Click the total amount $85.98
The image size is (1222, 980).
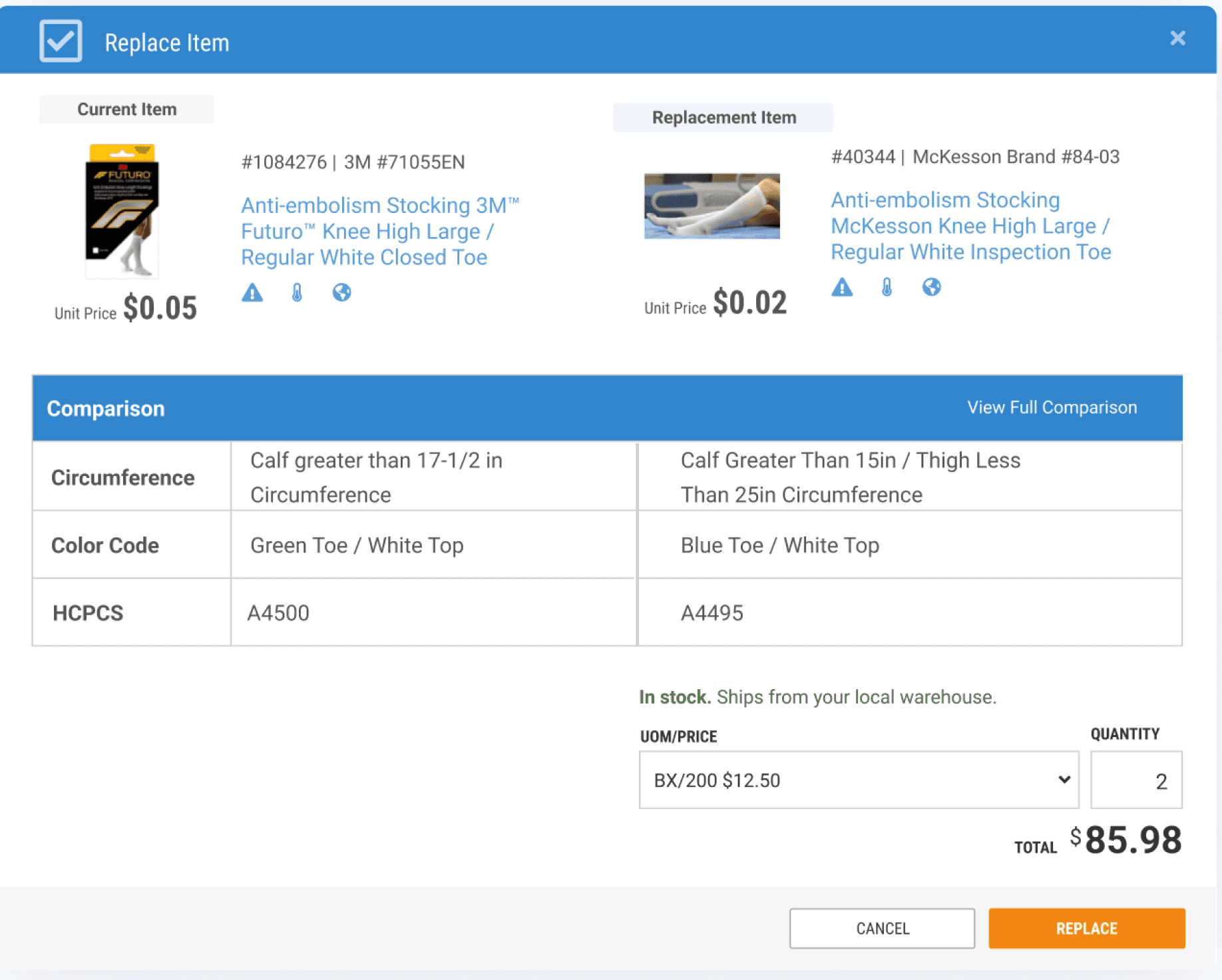point(1126,840)
